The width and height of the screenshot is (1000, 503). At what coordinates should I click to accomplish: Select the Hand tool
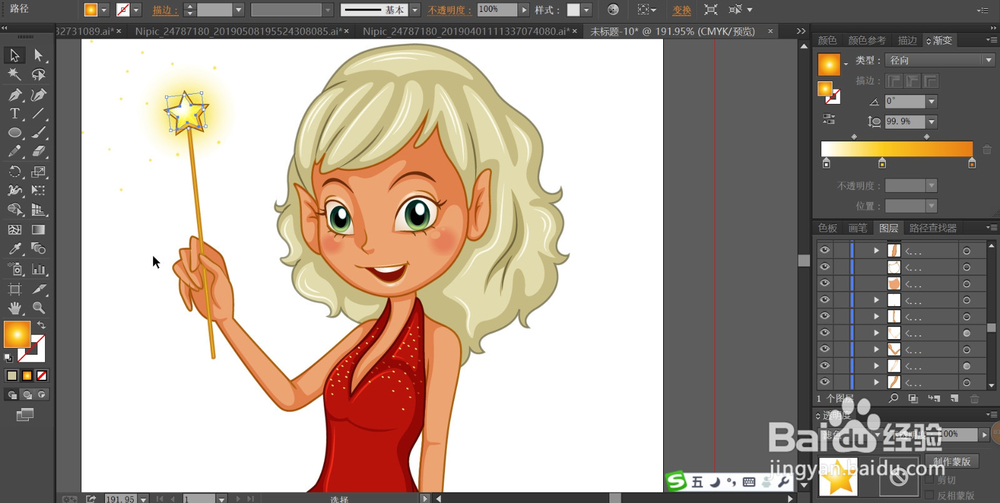click(x=15, y=308)
